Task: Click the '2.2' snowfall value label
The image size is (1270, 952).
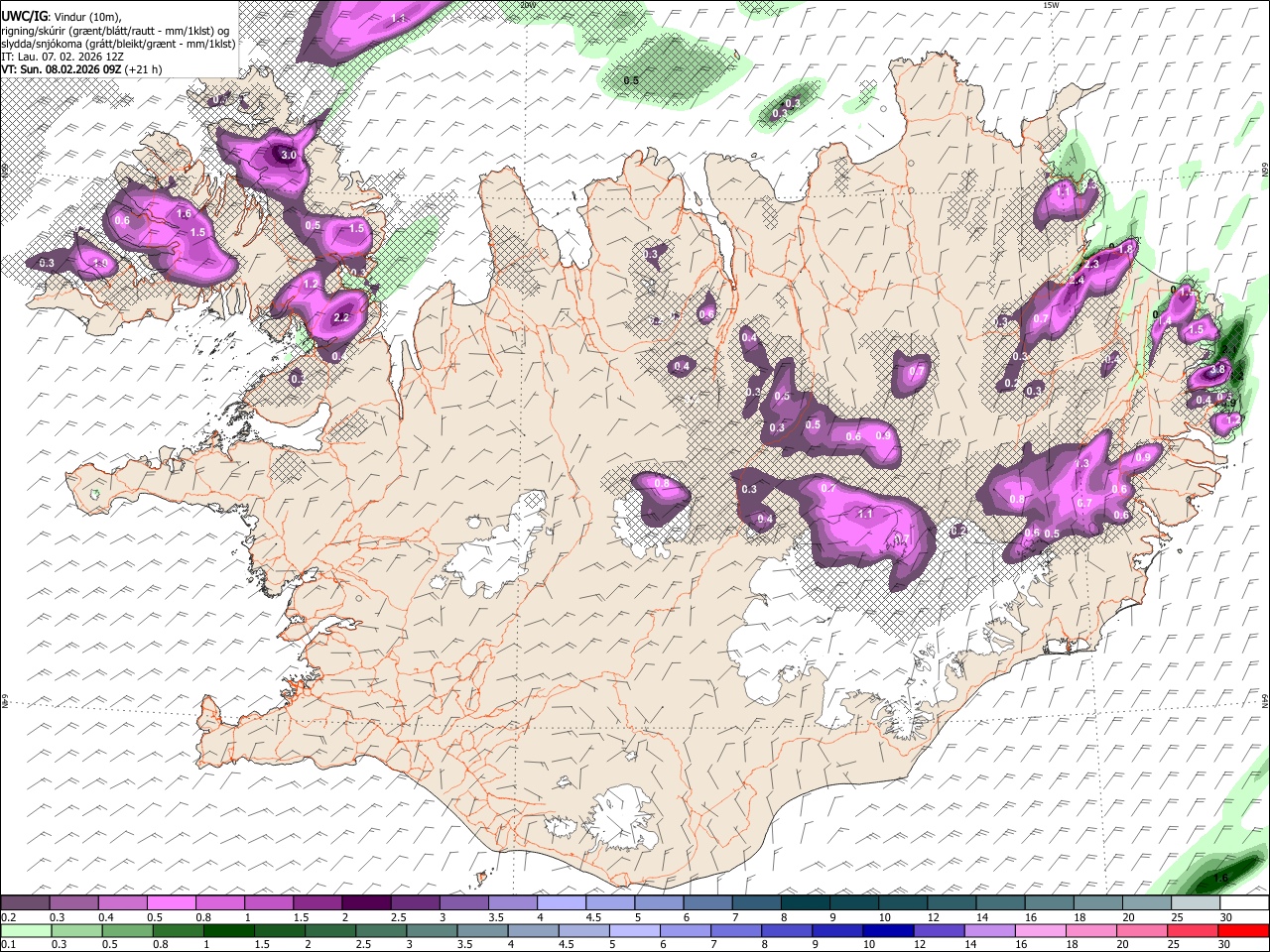Action: tap(341, 317)
